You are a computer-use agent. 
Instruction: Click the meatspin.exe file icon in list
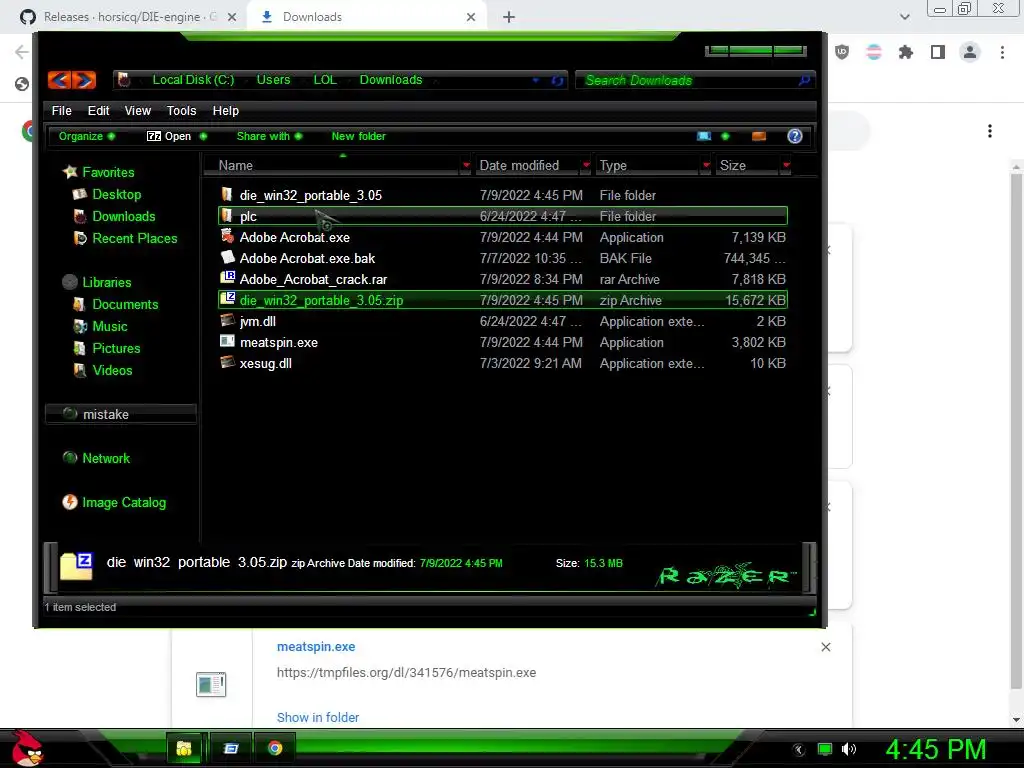(227, 342)
